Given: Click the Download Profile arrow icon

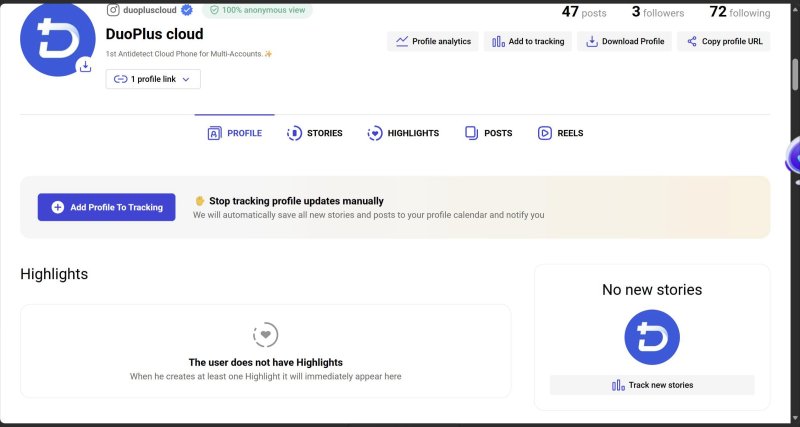Looking at the screenshot, I should pyautogui.click(x=591, y=41).
